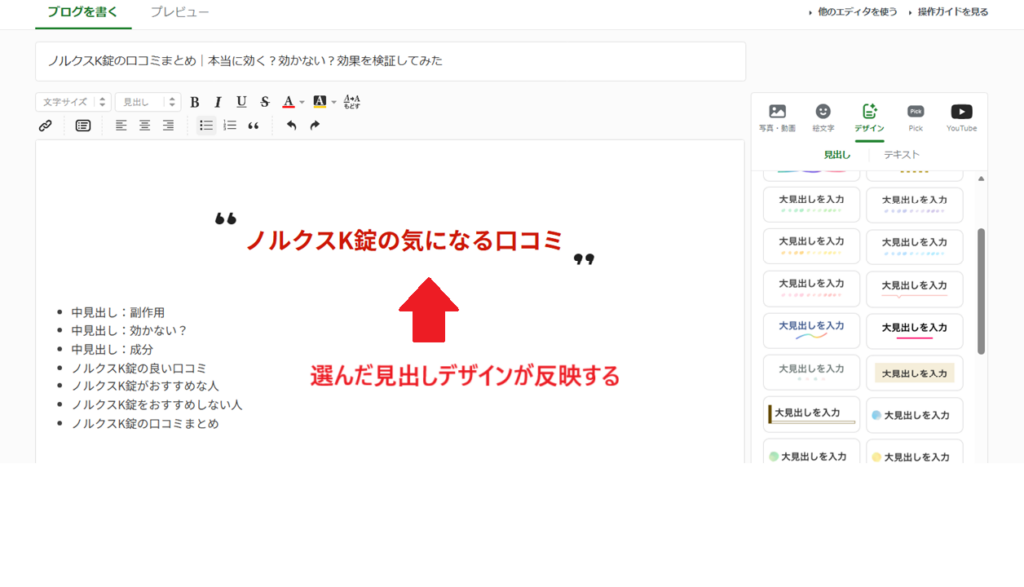Toggle italic text formatting
Viewport: 1024px width, 587px height.
pos(218,102)
